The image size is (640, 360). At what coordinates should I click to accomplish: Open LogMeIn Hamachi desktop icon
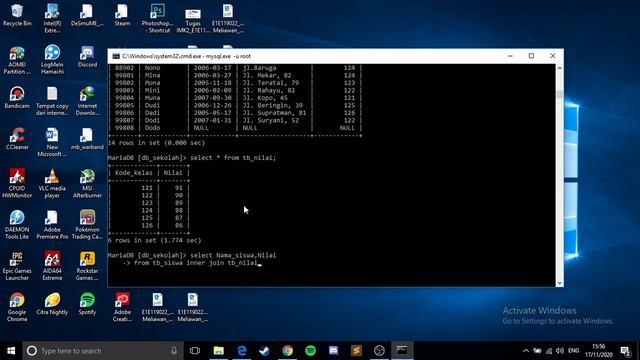(x=52, y=60)
